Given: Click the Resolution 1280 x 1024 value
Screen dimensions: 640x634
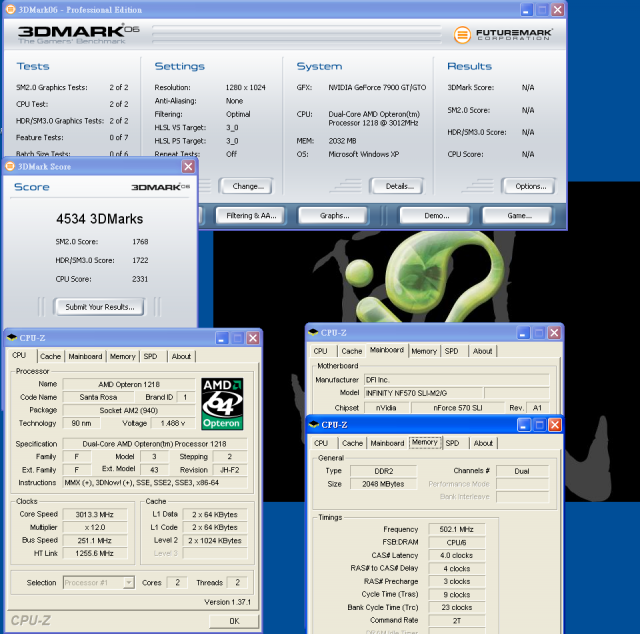Looking at the screenshot, I should pyautogui.click(x=246, y=87).
